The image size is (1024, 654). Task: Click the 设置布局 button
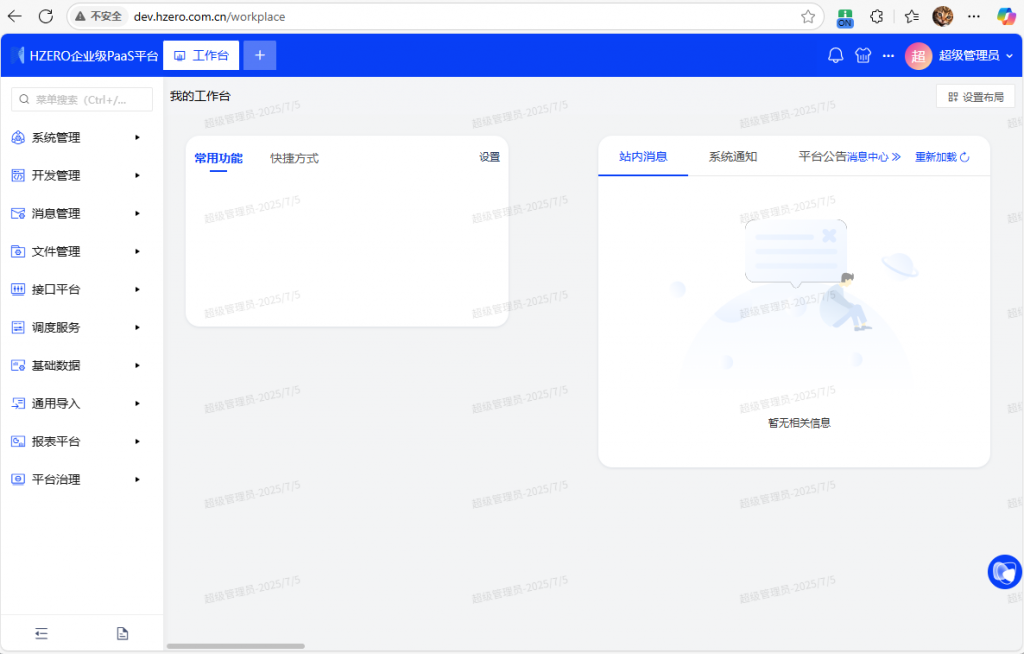[975, 97]
